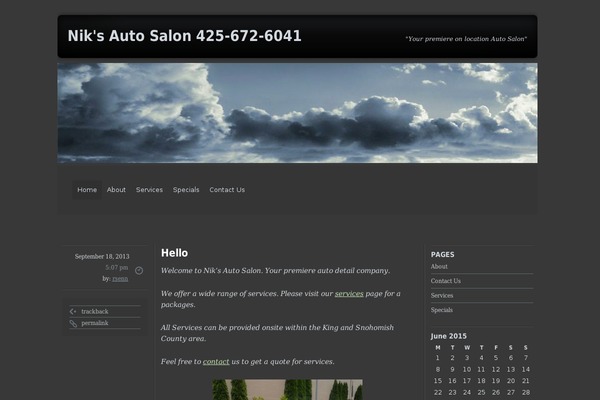The height and width of the screenshot is (400, 600).
Task: Click the photo below the post text
Action: [x=287, y=390]
